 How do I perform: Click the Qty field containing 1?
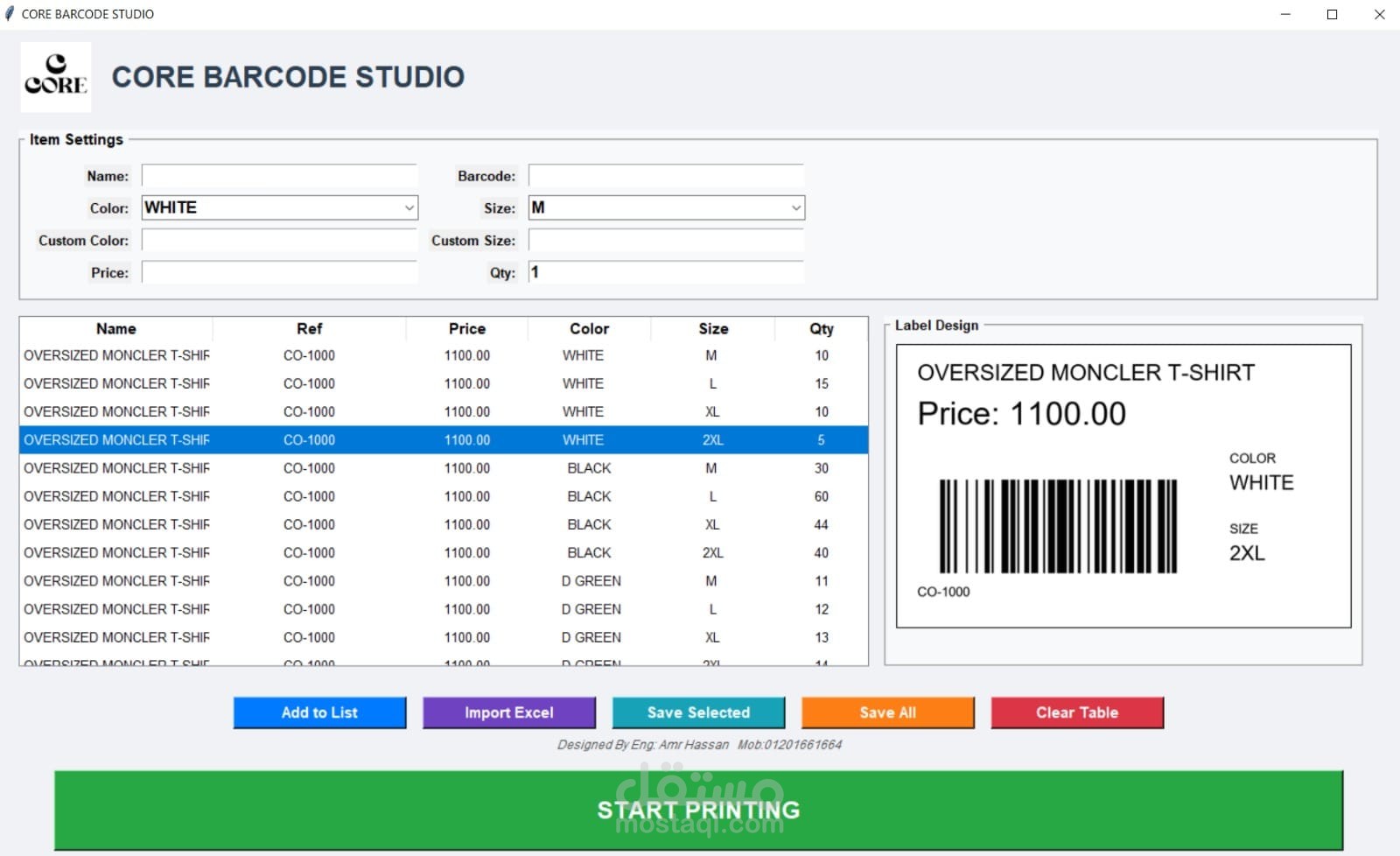click(667, 272)
